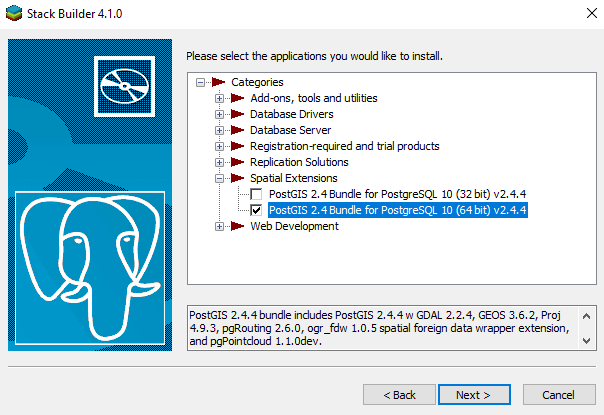Click the red arrow icon beside Categories
The width and height of the screenshot is (604, 415).
tap(219, 82)
